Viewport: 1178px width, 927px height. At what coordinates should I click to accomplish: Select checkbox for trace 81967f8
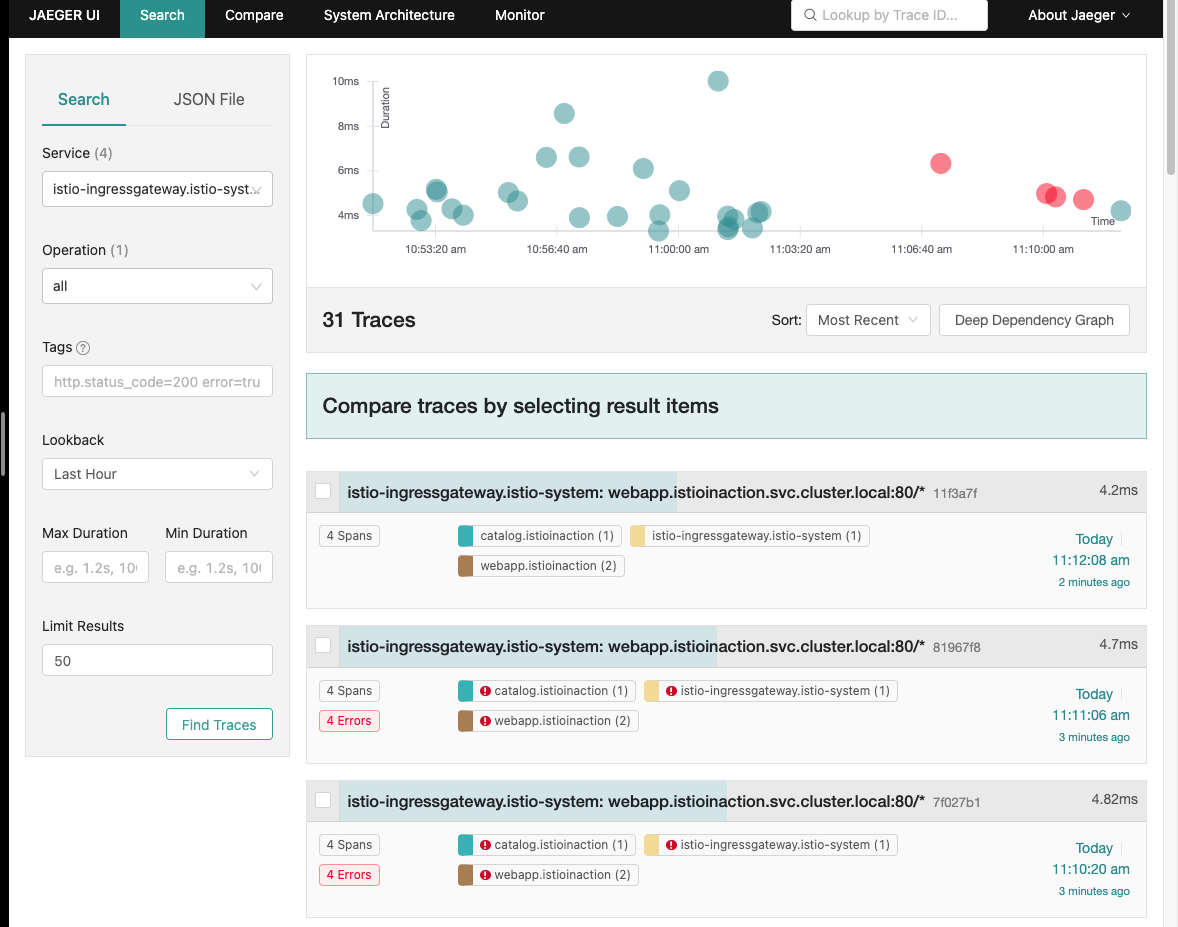[x=323, y=645]
